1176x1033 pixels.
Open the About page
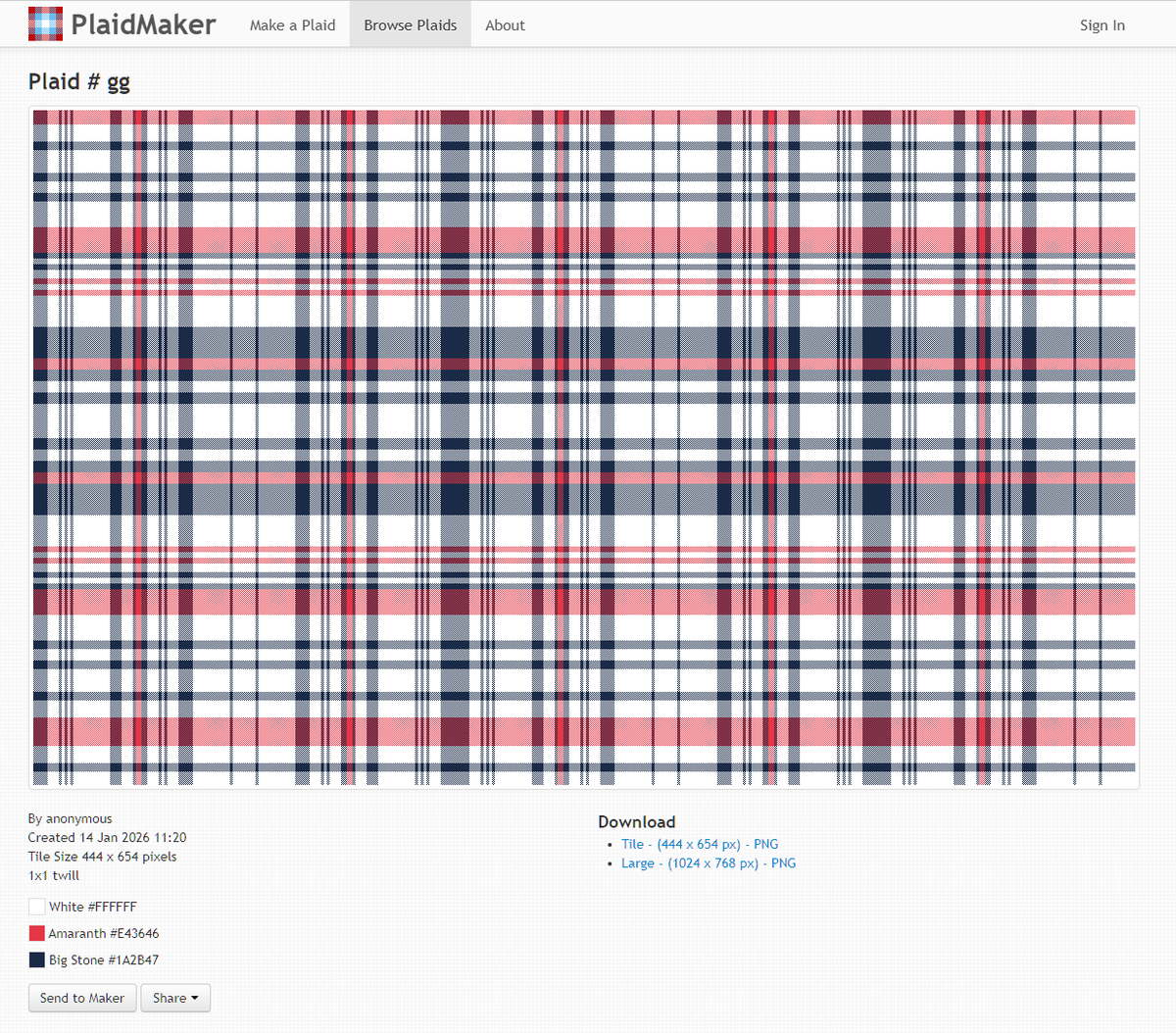point(505,25)
